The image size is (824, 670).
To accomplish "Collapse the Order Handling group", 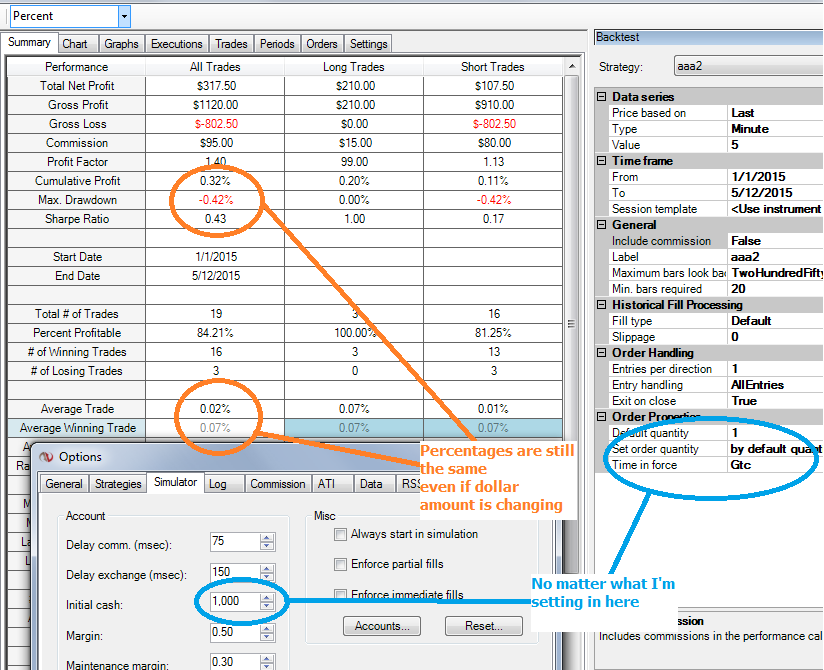I will coord(602,353).
